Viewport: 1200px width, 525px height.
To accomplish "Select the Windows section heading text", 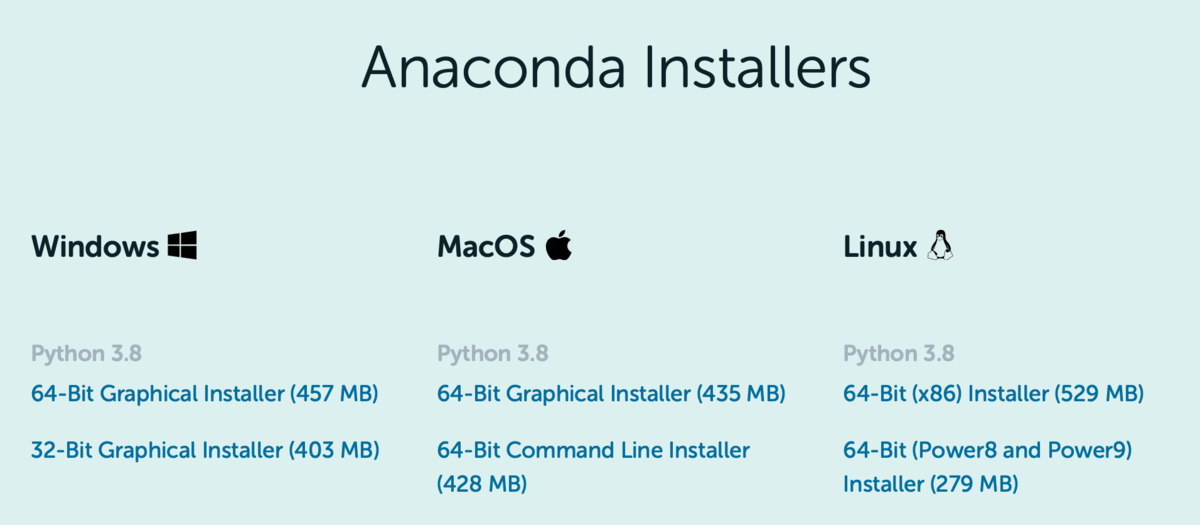I will (95, 246).
